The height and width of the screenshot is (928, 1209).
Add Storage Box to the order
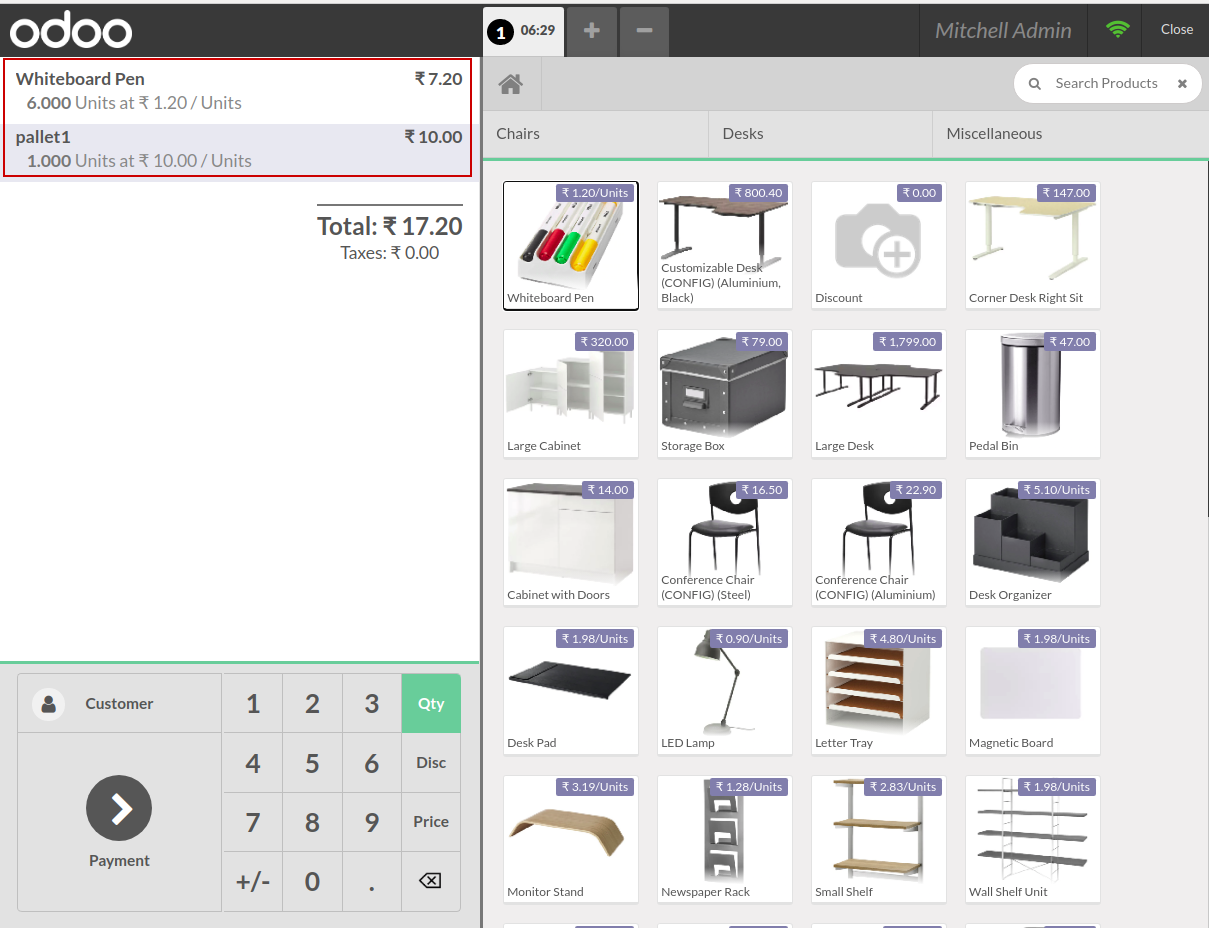(x=725, y=394)
